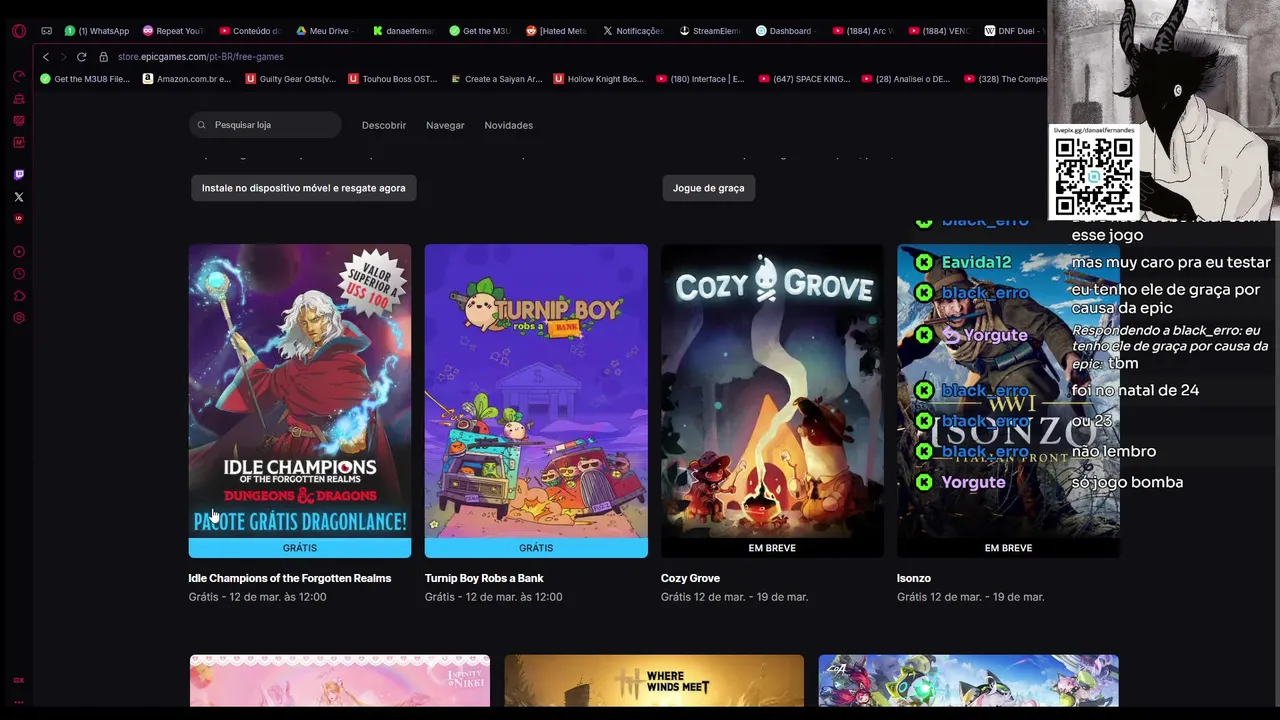
Task: Click EM BREVE label under Isonzo
Action: pos(1008,548)
